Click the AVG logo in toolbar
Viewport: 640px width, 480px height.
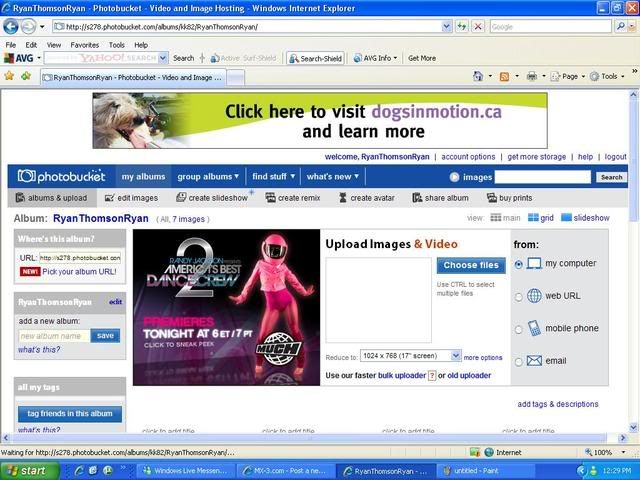19,58
